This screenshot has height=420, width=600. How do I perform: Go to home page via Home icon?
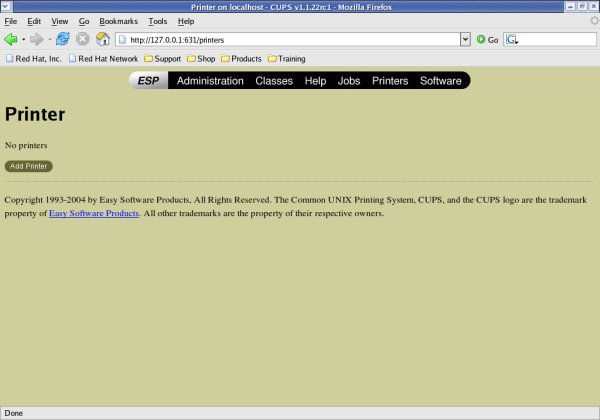point(102,39)
